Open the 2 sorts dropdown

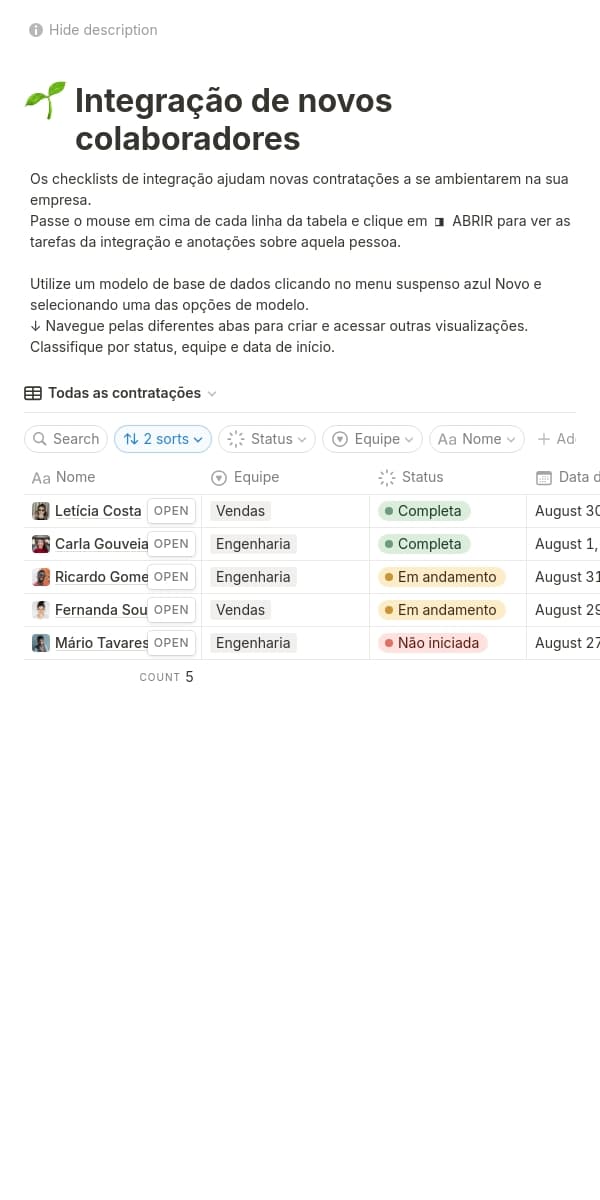[x=163, y=439]
